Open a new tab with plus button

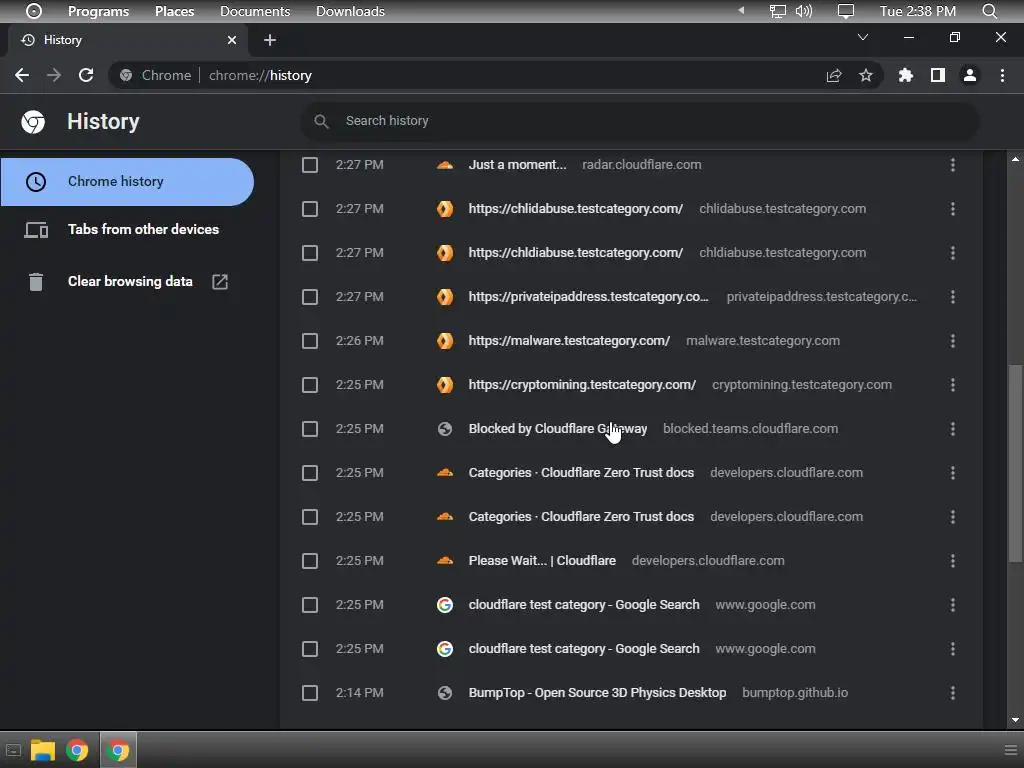(270, 40)
